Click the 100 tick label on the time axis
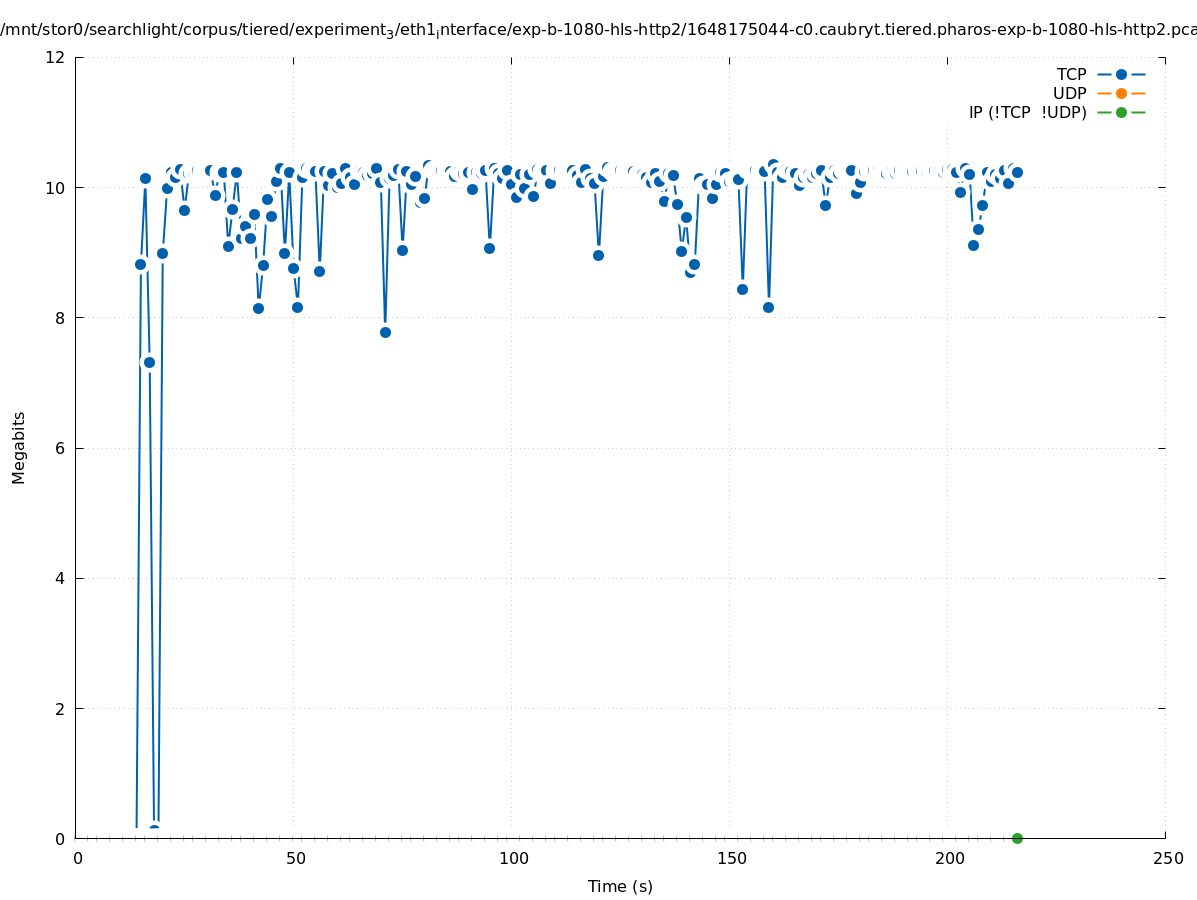 (x=513, y=858)
